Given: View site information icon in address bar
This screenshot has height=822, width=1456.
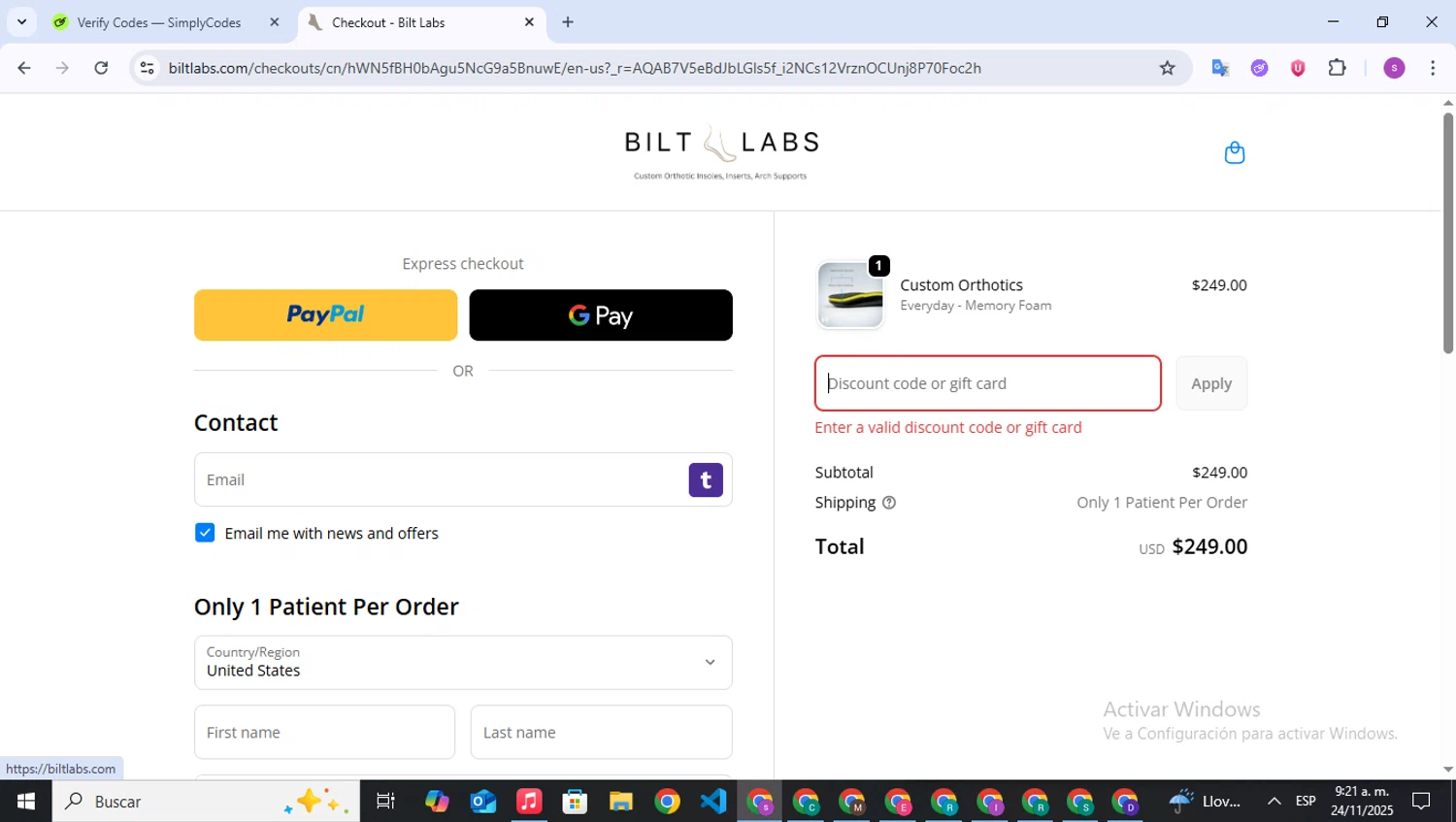Looking at the screenshot, I should [147, 68].
